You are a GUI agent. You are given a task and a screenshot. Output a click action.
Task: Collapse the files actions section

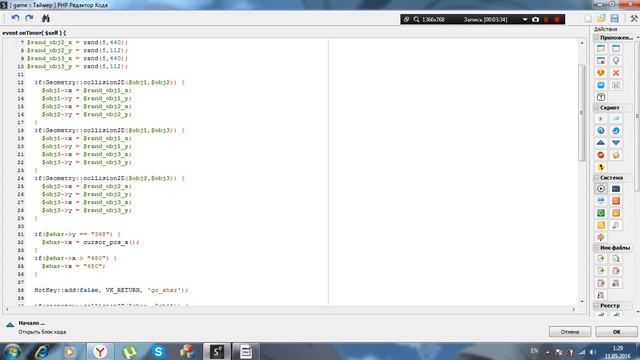[596, 248]
